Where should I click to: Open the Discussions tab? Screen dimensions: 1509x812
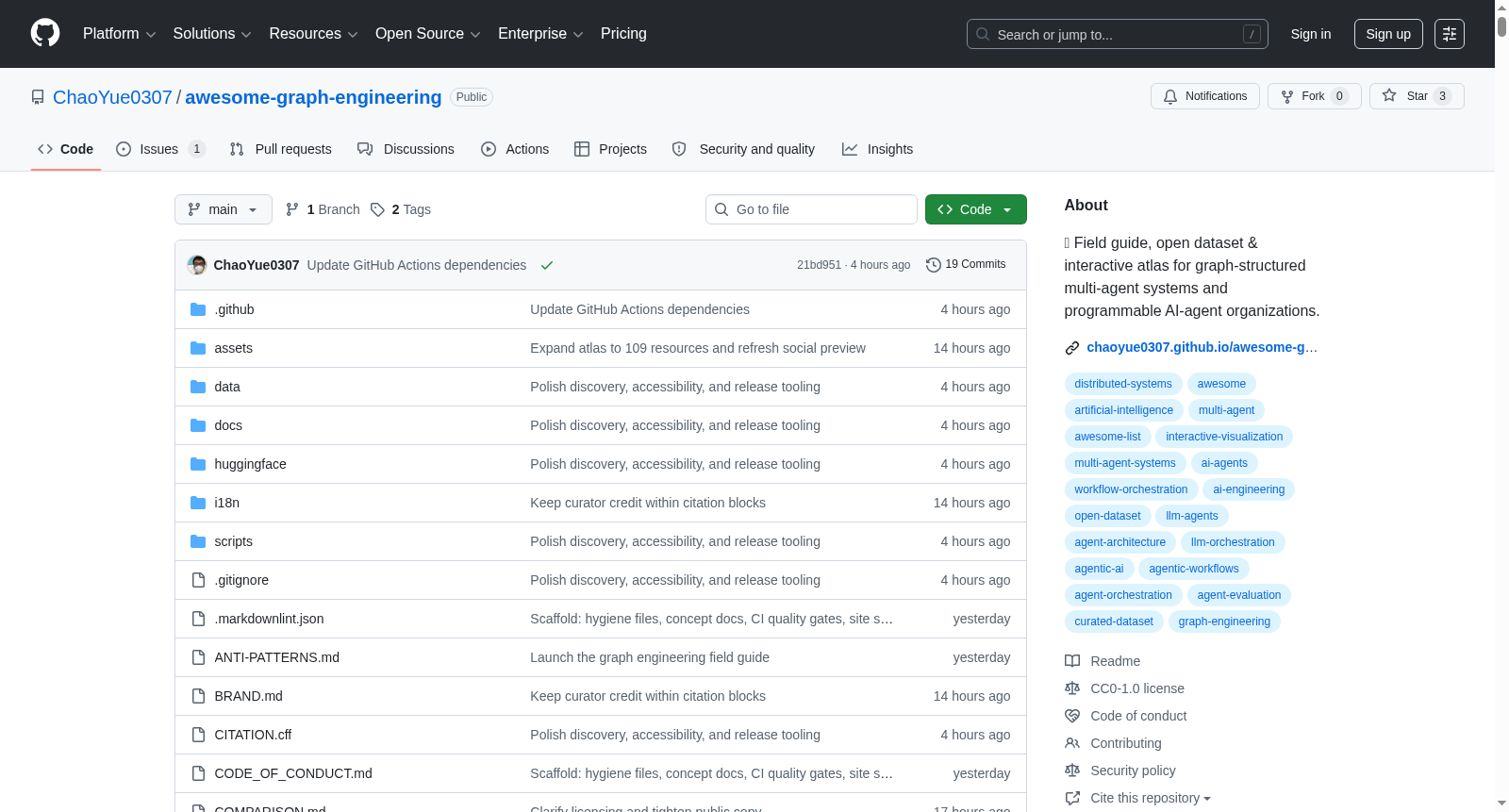[x=406, y=149]
